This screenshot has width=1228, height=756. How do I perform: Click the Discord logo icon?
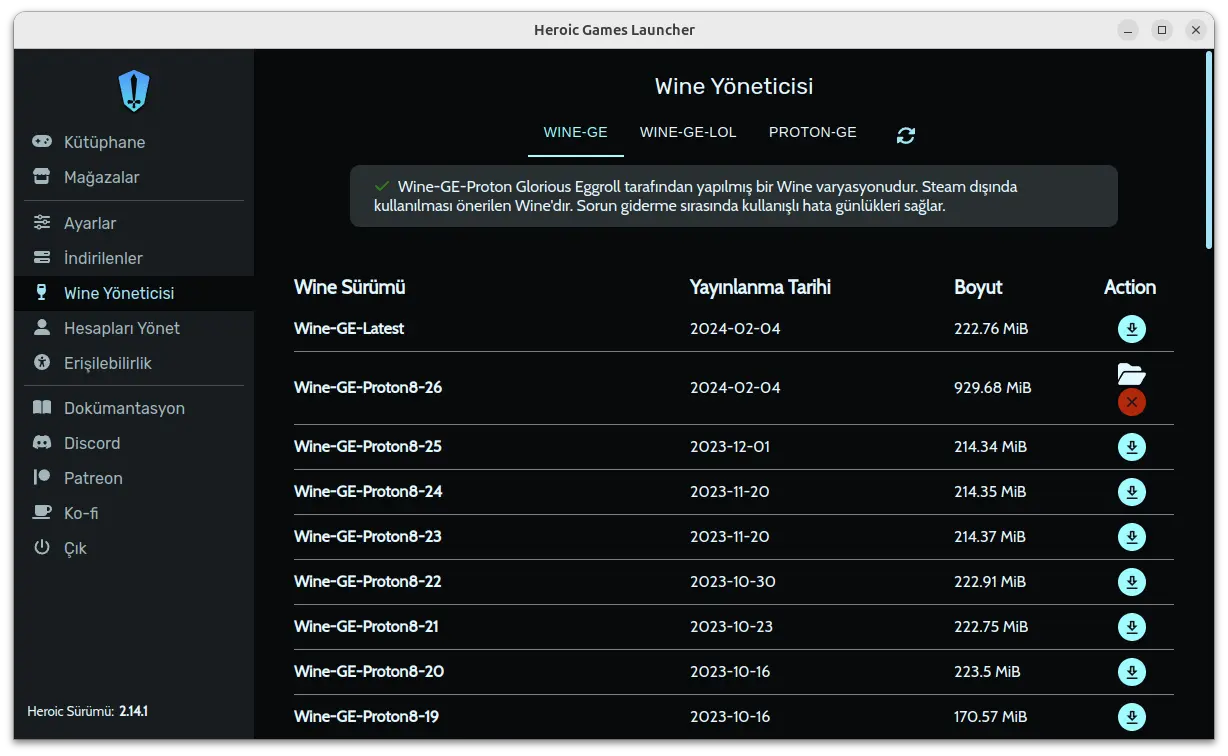42,442
